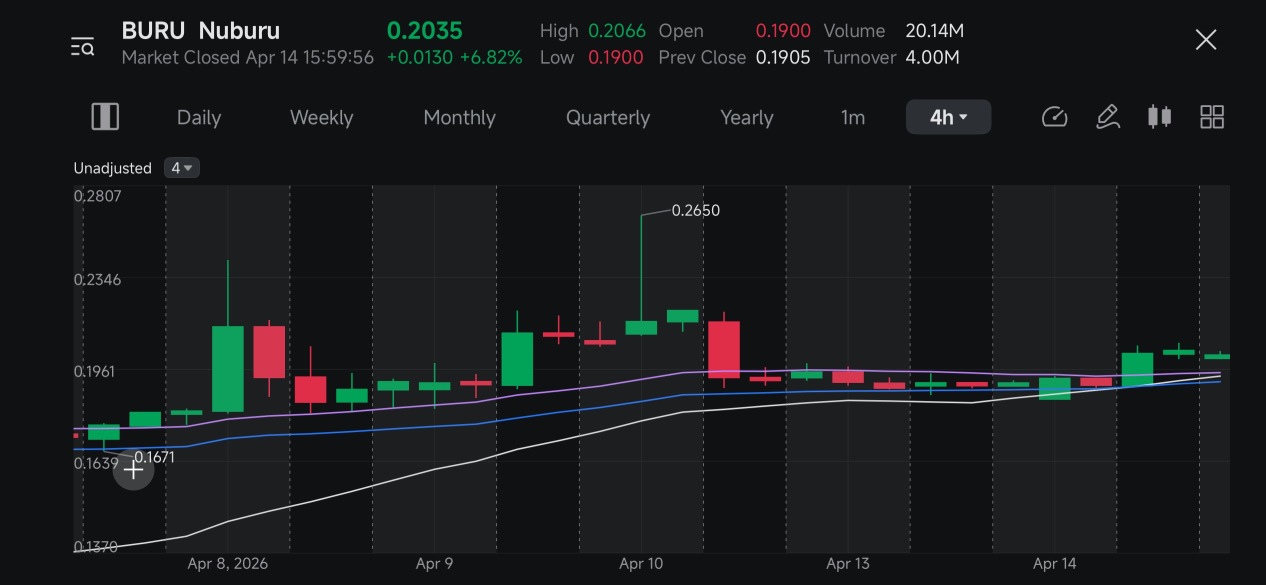Toggle the split panel layout icon
Viewport: 1266px width, 585px height.
click(x=105, y=117)
